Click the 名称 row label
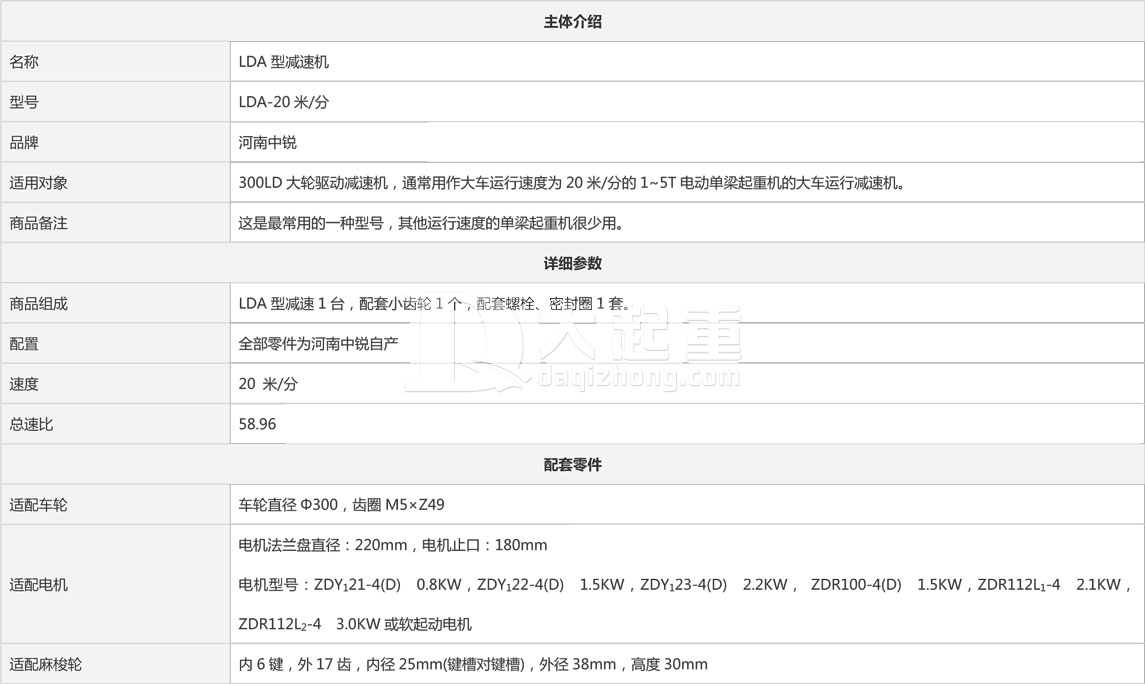 coord(24,62)
